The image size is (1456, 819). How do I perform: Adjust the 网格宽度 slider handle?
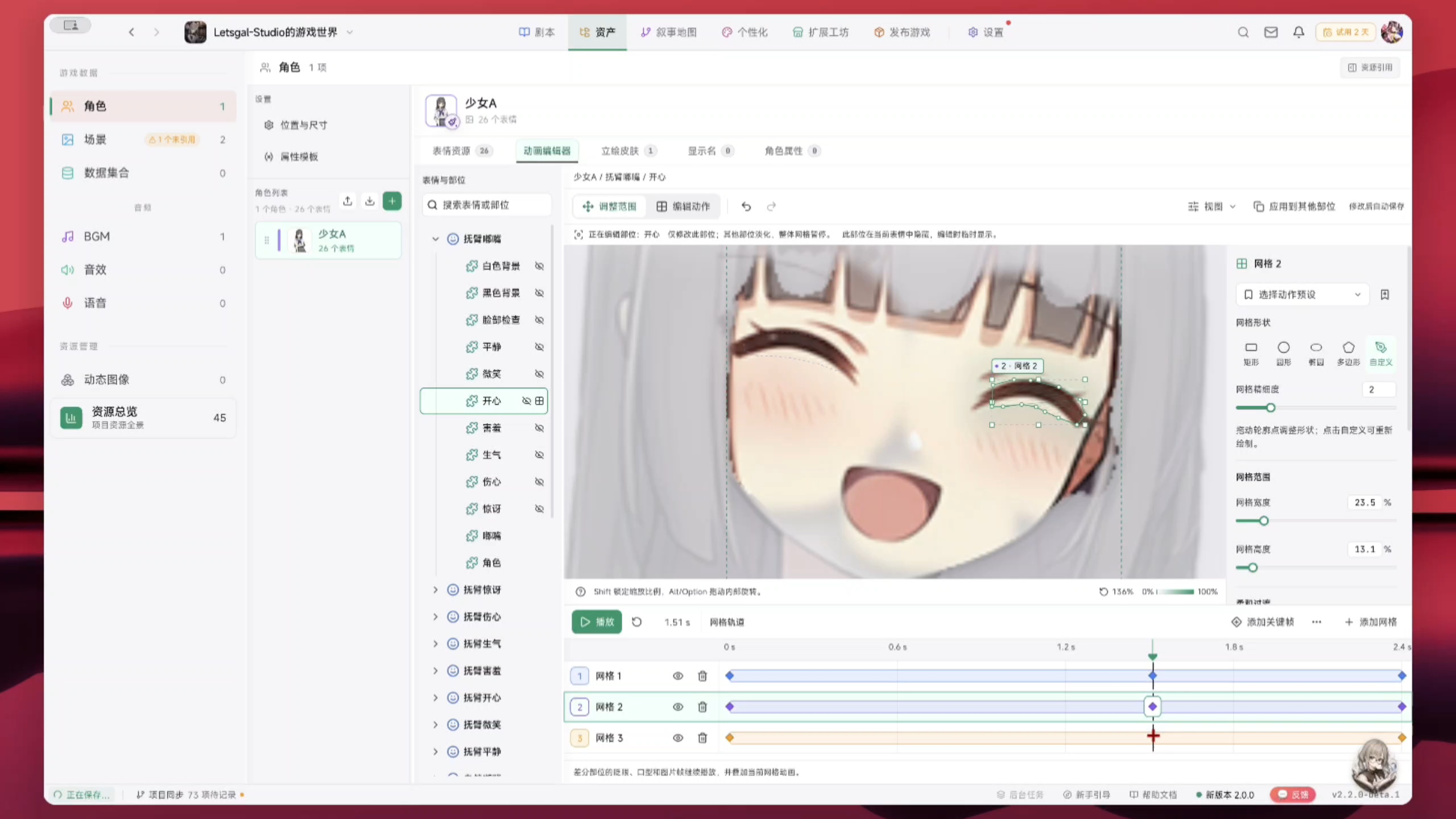point(1264,521)
